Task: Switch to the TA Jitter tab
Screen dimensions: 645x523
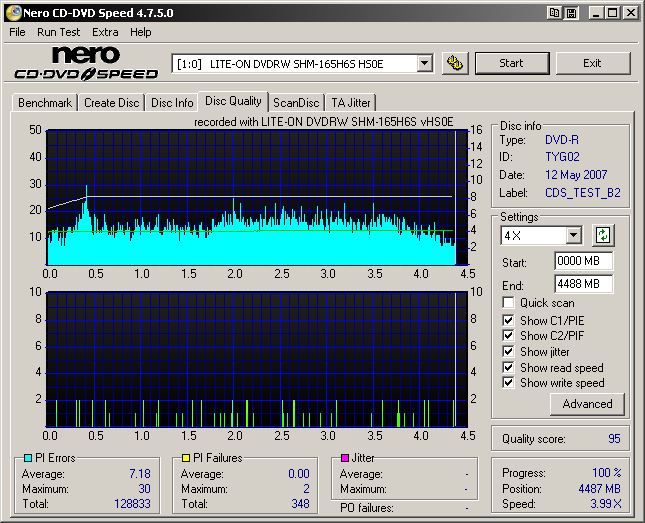Action: [x=351, y=103]
